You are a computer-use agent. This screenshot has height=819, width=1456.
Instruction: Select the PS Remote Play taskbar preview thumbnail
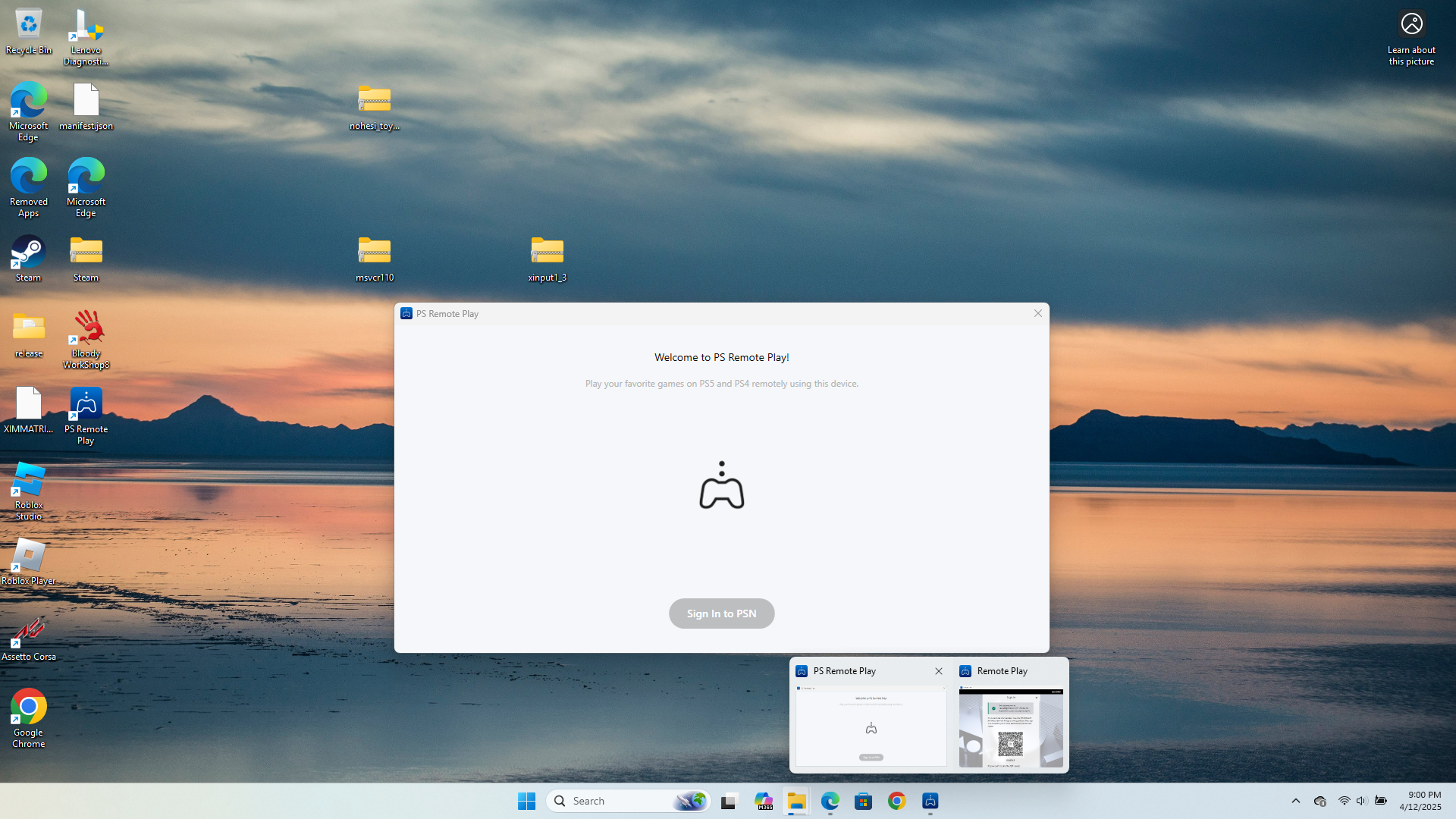[871, 726]
